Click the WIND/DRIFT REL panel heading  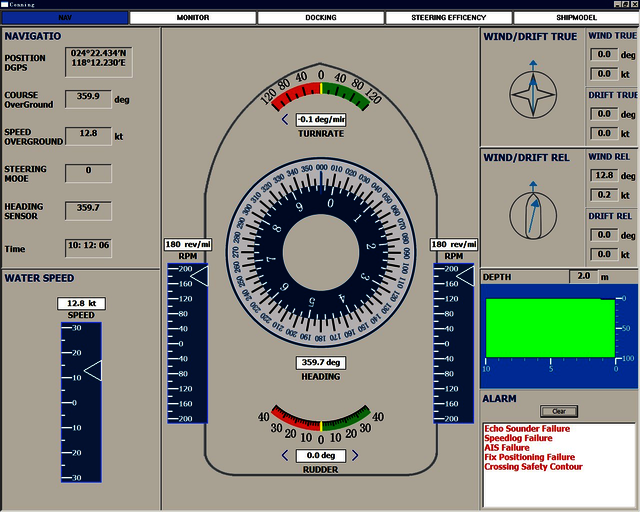click(x=526, y=158)
